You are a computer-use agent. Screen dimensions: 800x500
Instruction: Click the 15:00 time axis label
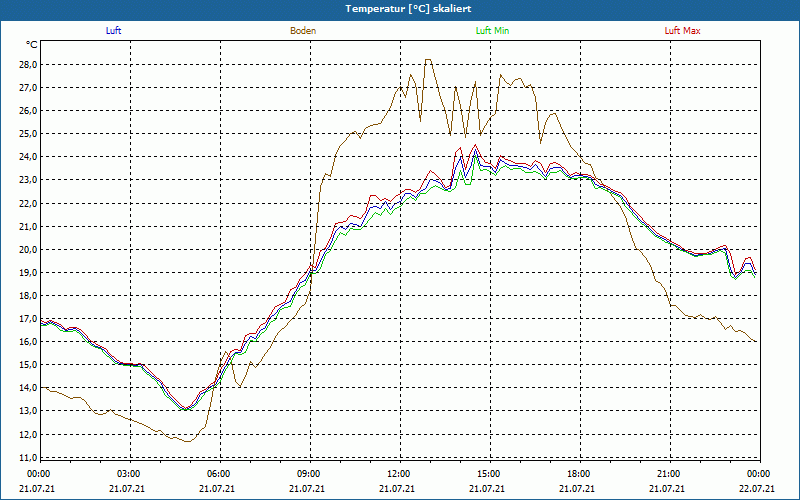(x=490, y=474)
